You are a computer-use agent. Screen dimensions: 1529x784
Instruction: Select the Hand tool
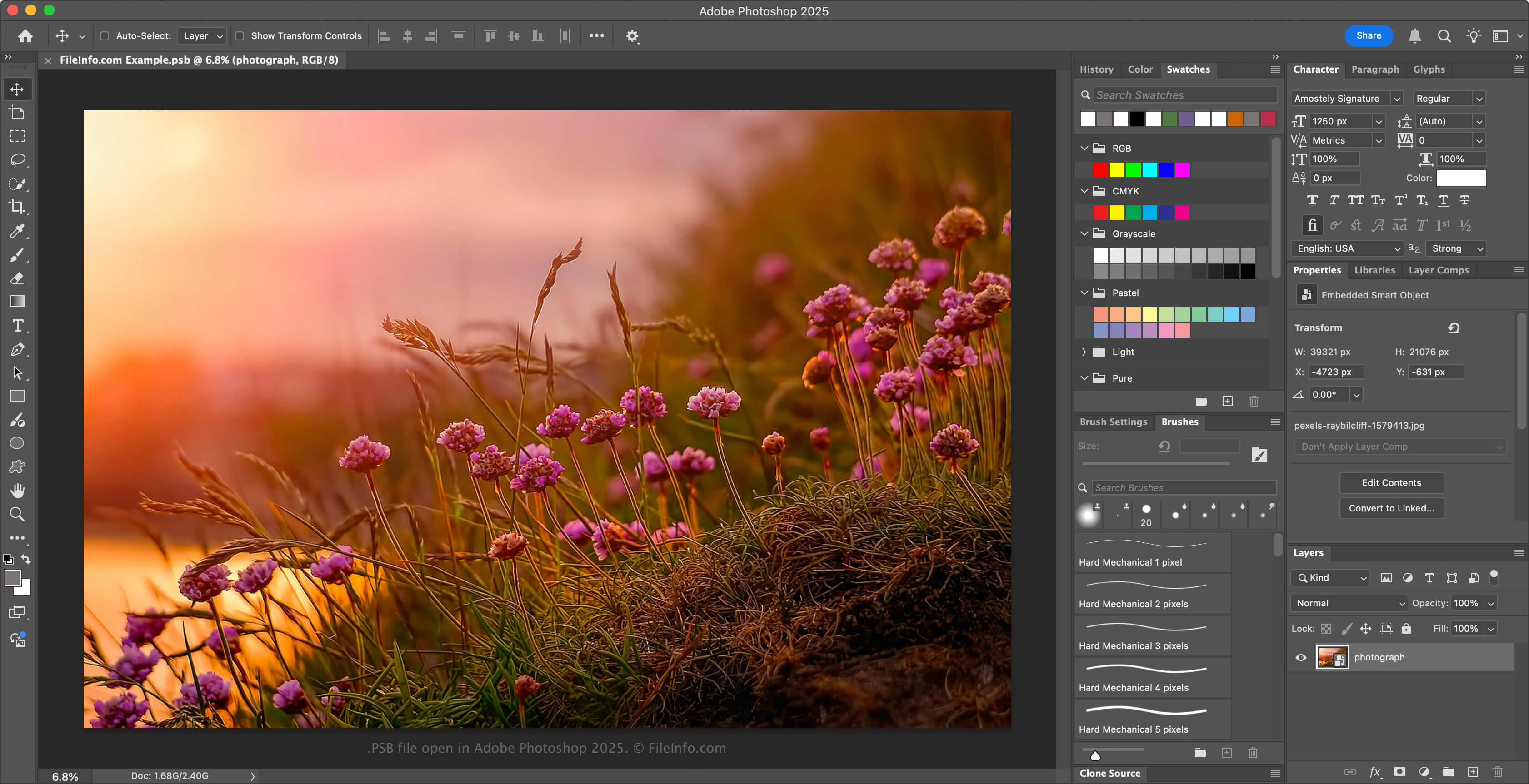pos(17,491)
